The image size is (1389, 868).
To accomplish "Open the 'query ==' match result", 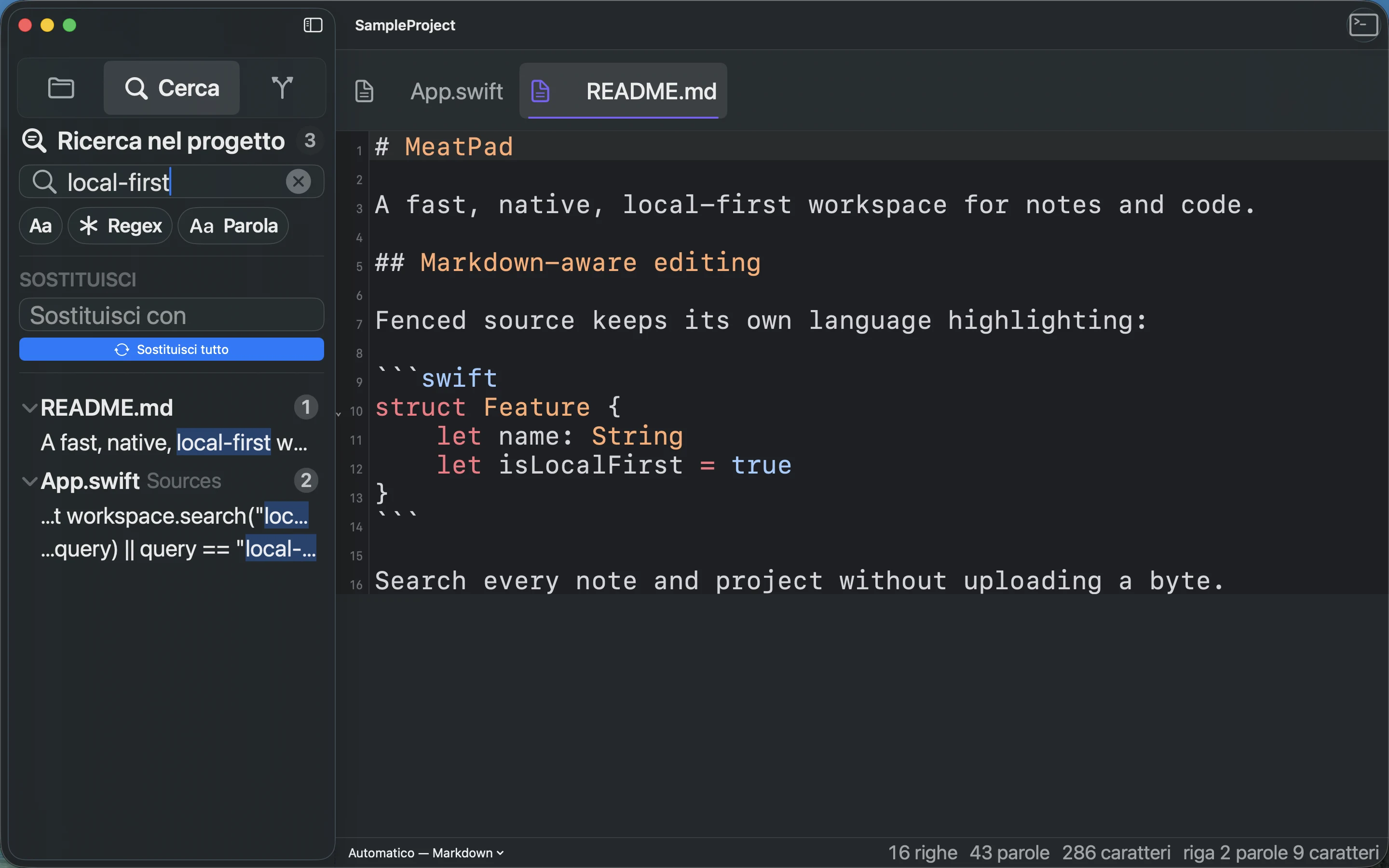I will [178, 549].
